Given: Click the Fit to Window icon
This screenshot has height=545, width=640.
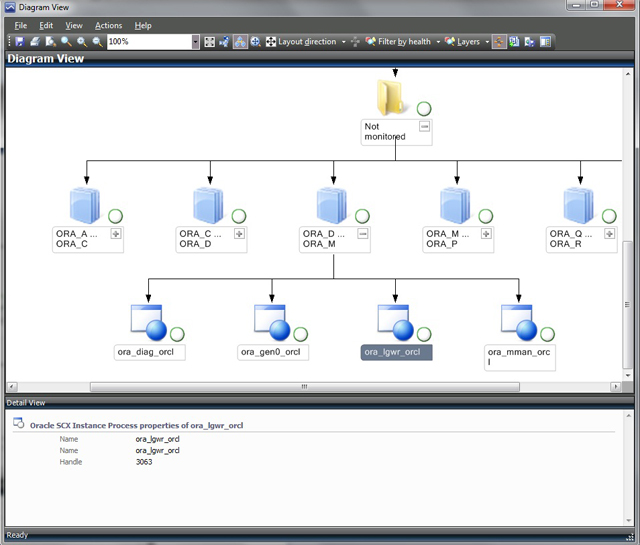Looking at the screenshot, I should click(209, 42).
